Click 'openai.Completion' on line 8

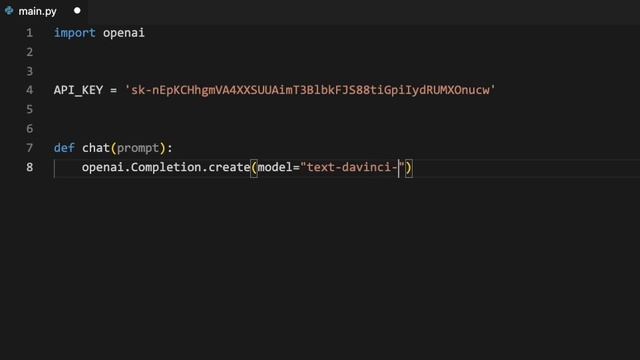pyautogui.click(x=142, y=167)
